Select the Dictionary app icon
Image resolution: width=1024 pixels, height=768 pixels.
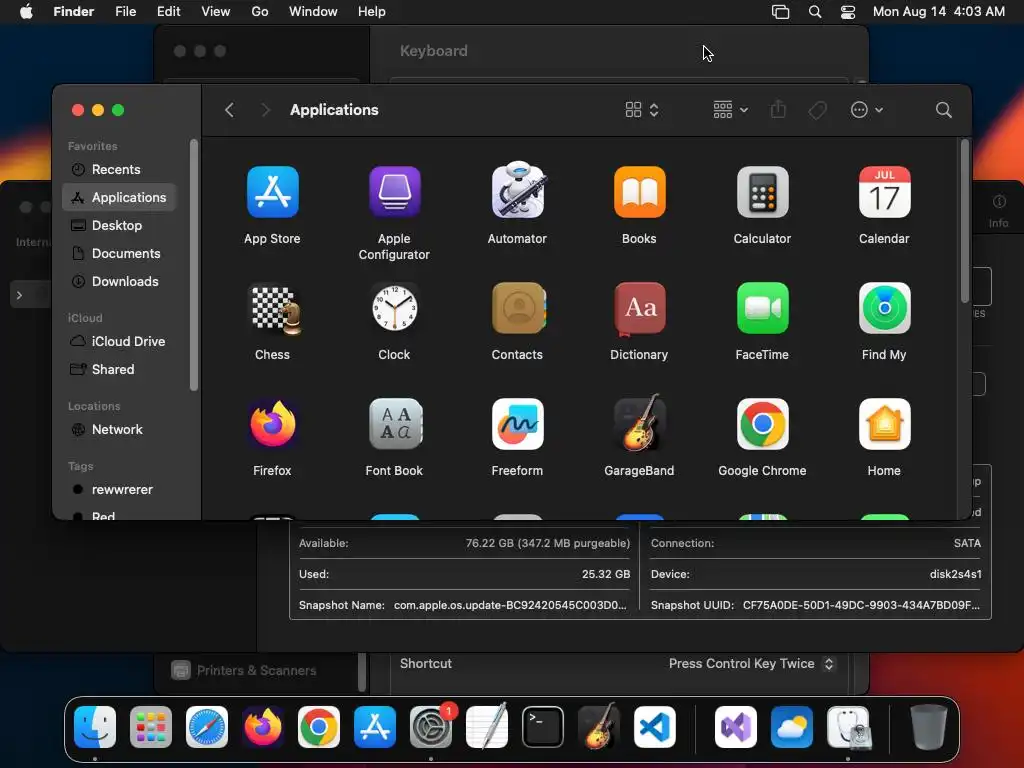click(x=639, y=308)
